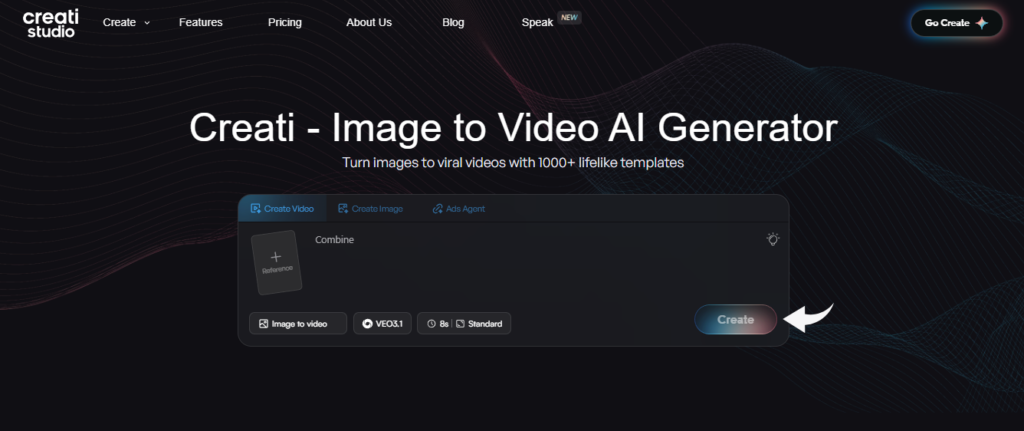Click the image icon in Image to video

point(264,324)
